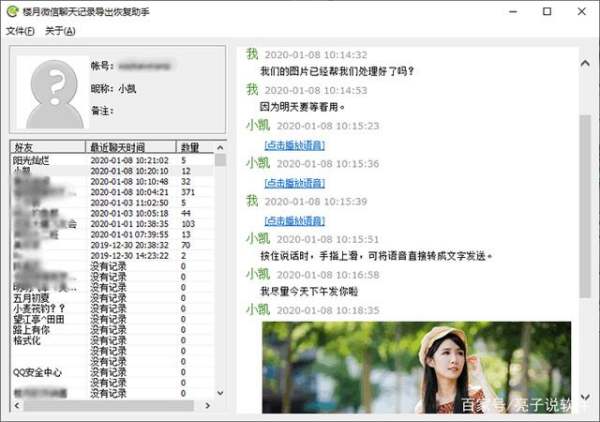Click the 昵称: 小凯 field

pos(113,89)
